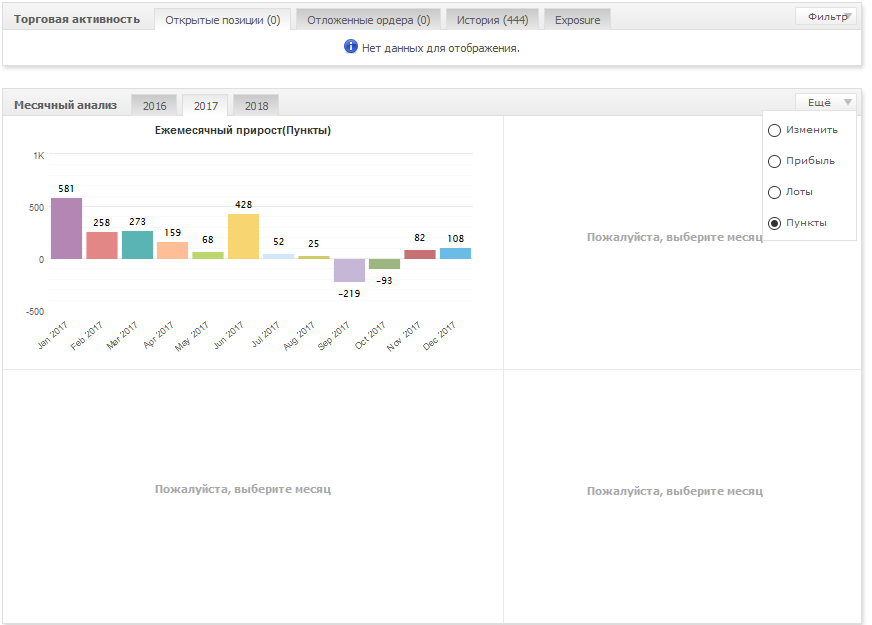Click the Jul 2017 bar (52)
This screenshot has width=872, height=625.
pyautogui.click(x=279, y=256)
